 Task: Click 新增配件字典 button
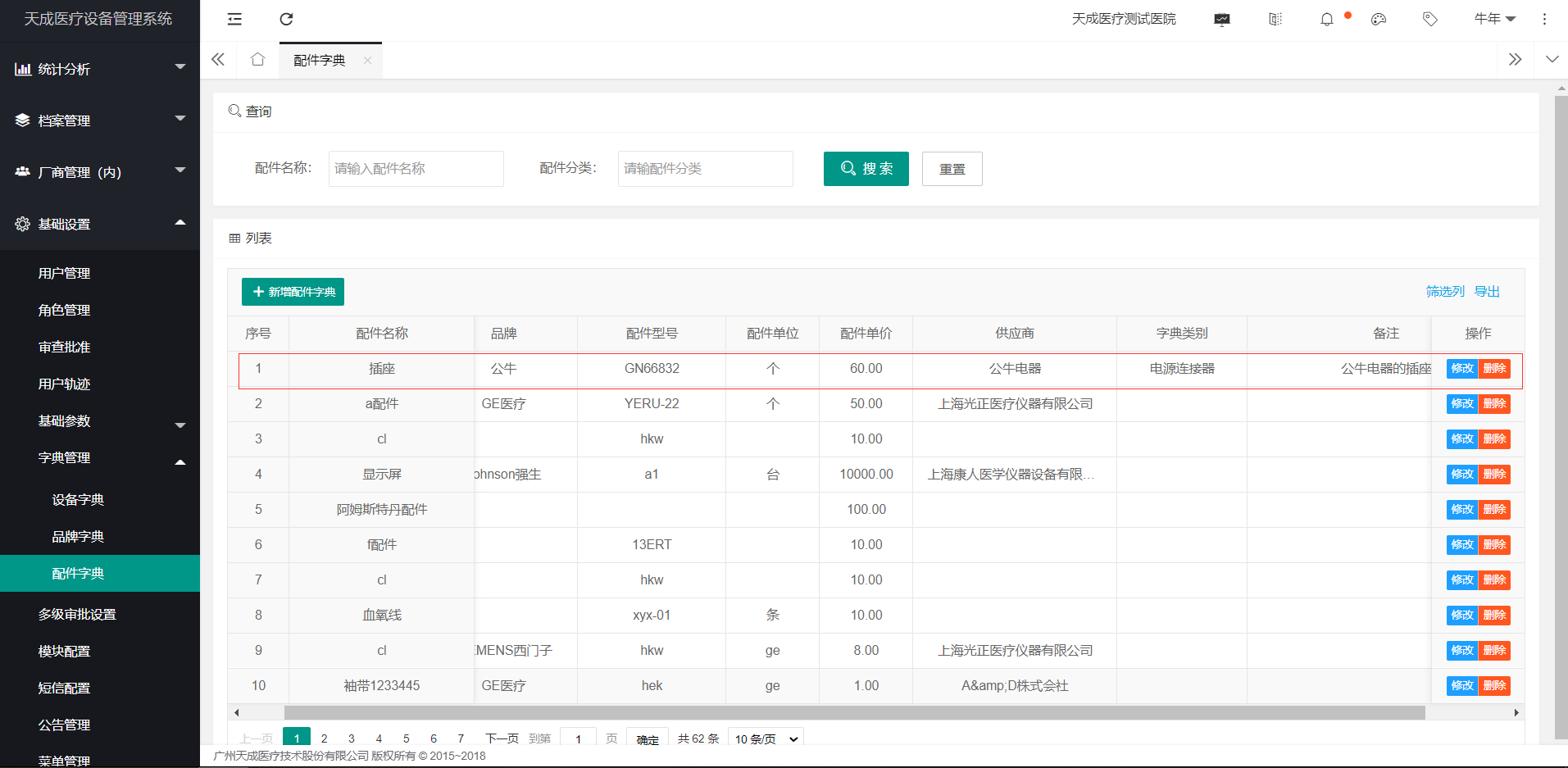293,292
